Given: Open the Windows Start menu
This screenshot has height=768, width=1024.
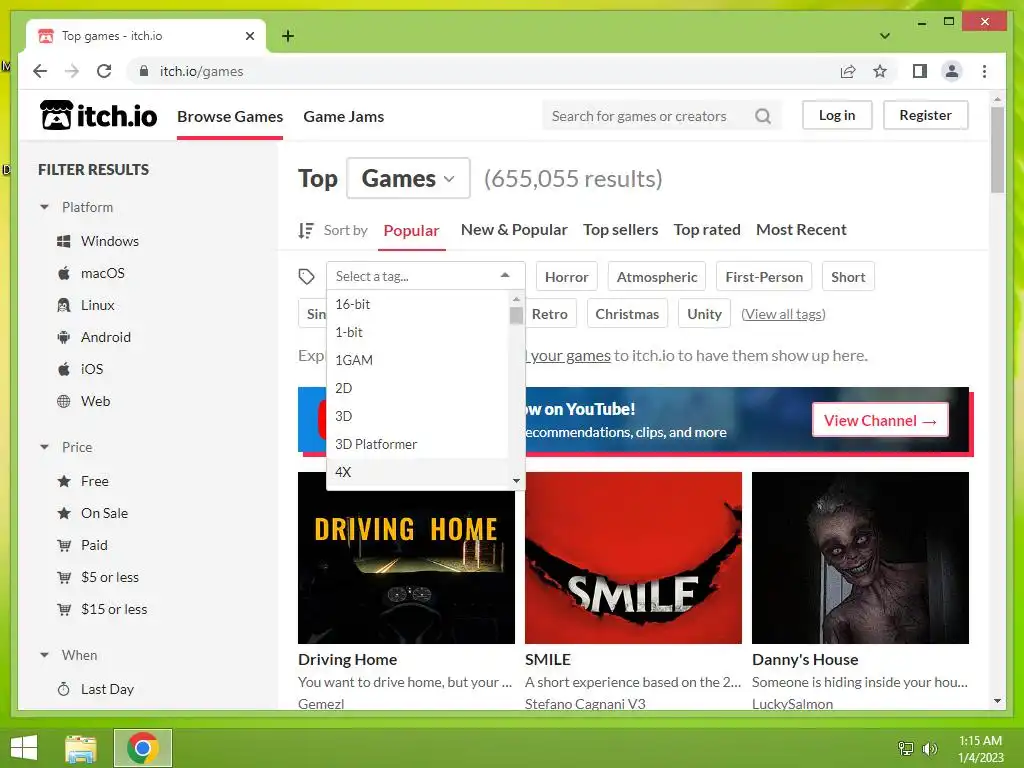Looking at the screenshot, I should 24,748.
